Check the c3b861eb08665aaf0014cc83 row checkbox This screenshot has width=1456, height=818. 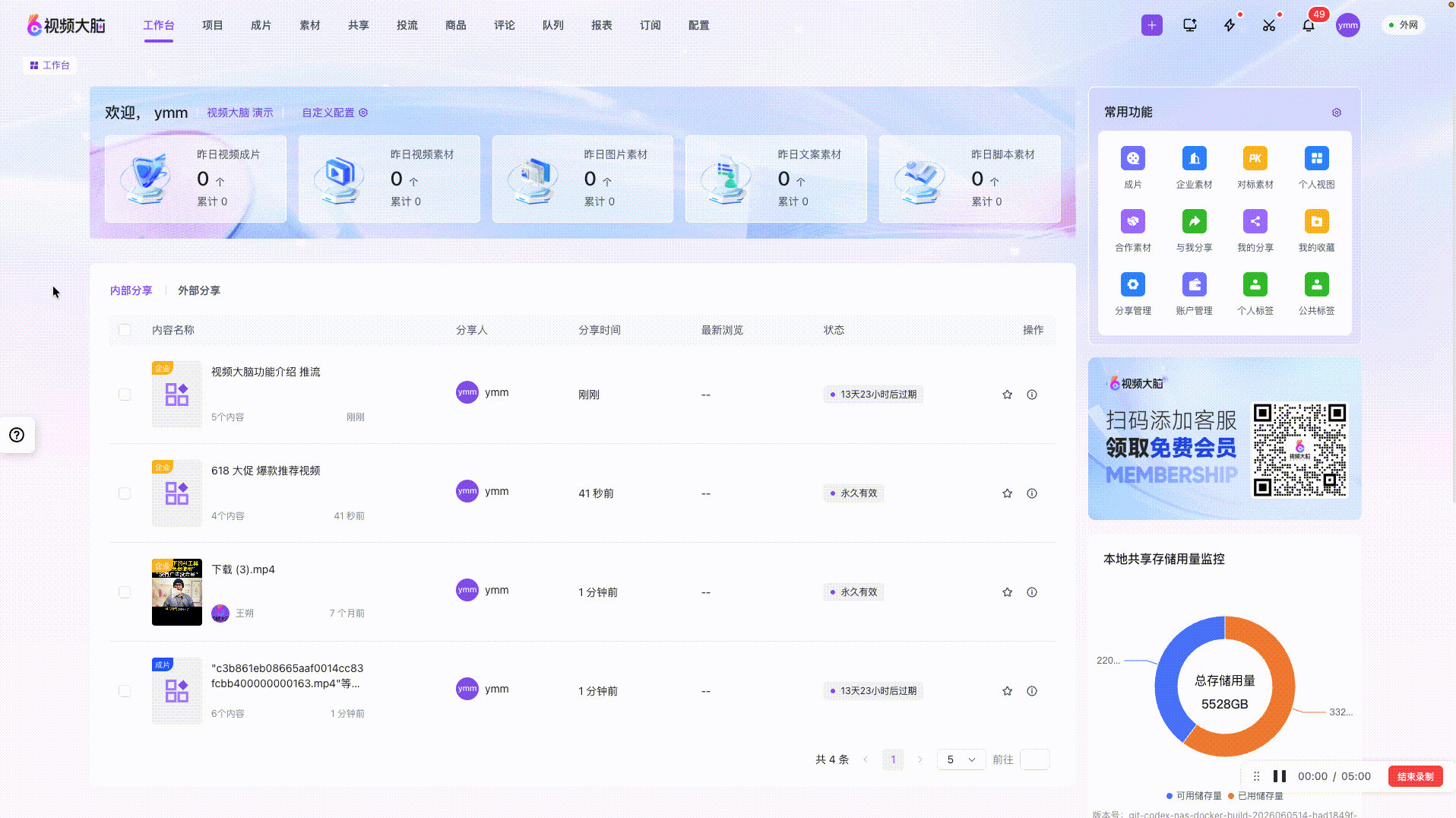[x=125, y=691]
